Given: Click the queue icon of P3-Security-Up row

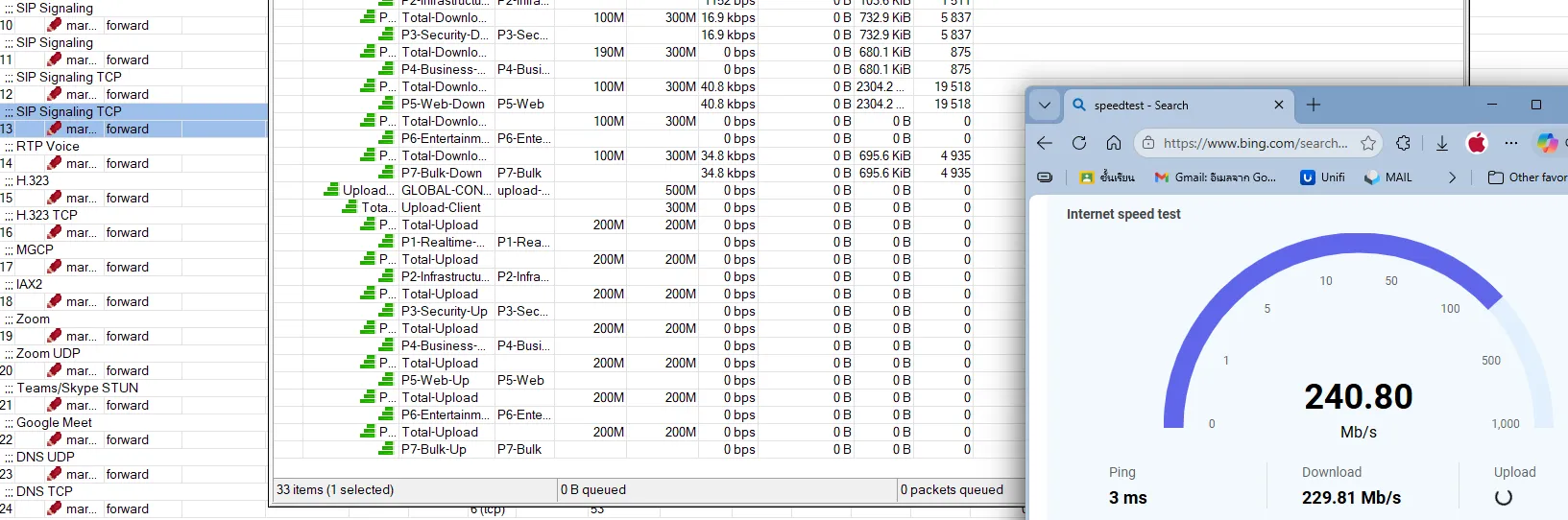Looking at the screenshot, I should (386, 311).
